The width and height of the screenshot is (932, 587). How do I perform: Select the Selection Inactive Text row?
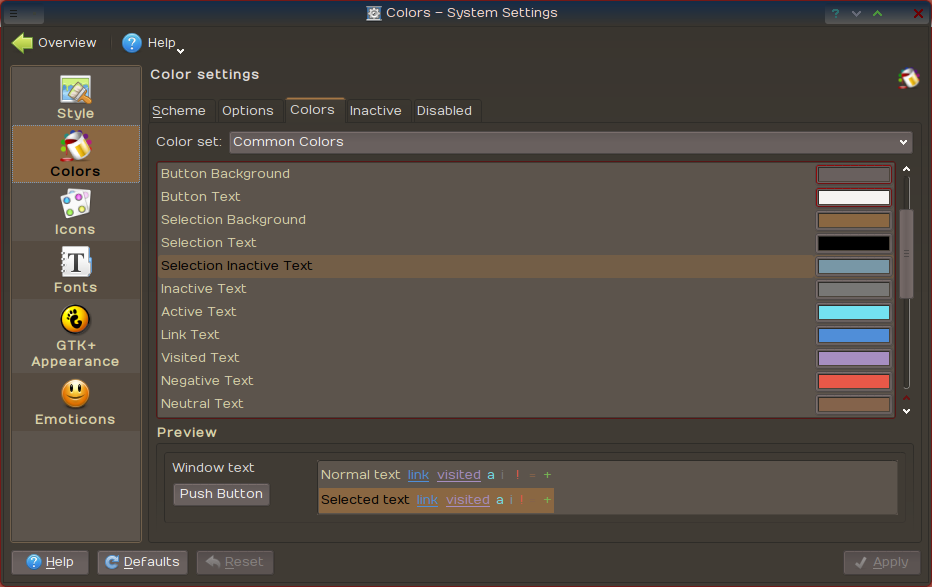pos(486,266)
